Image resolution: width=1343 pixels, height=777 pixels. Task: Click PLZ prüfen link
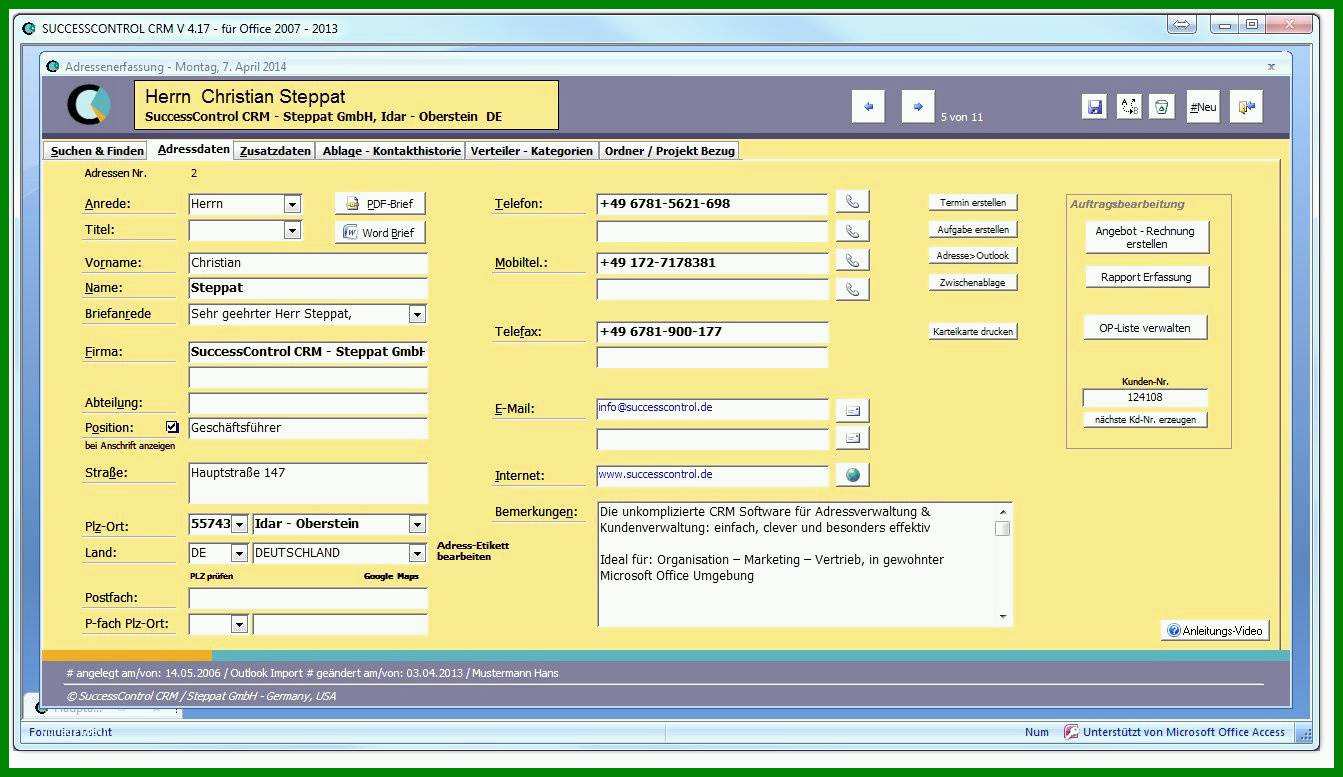(x=212, y=576)
